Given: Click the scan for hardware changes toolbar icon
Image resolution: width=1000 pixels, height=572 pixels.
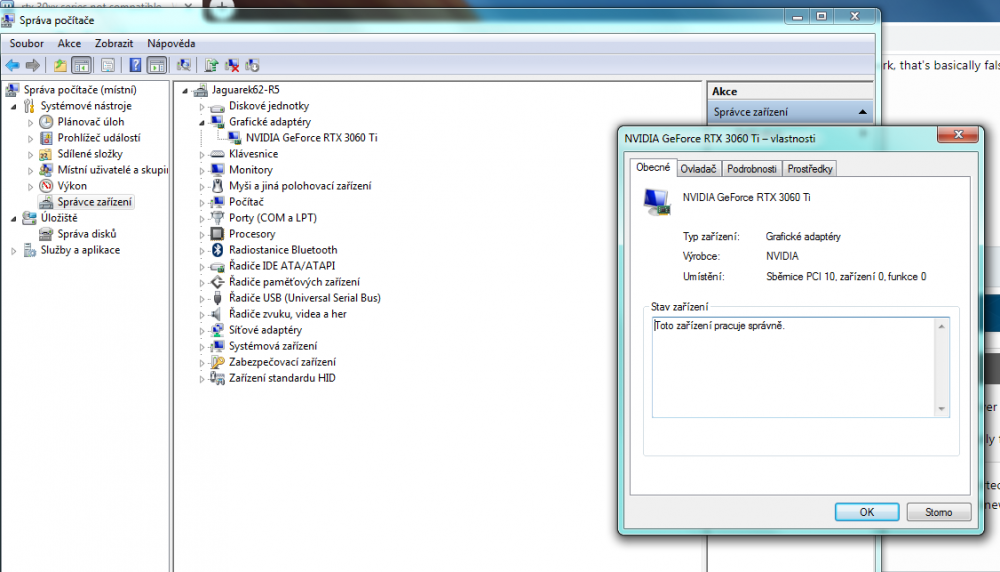Looking at the screenshot, I should (184, 65).
